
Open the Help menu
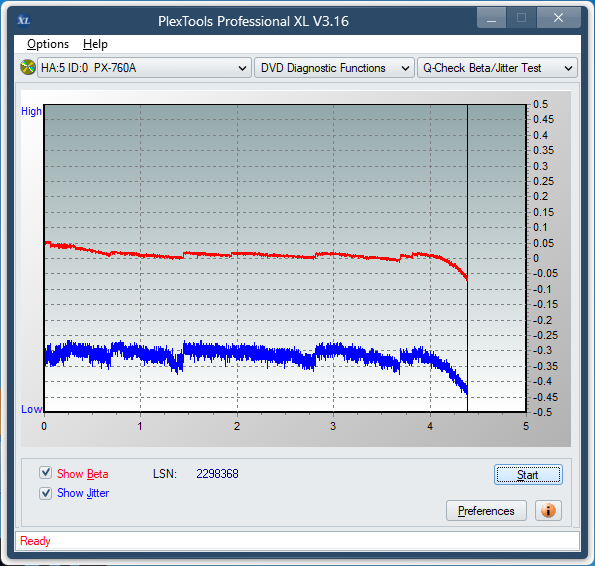pos(95,44)
